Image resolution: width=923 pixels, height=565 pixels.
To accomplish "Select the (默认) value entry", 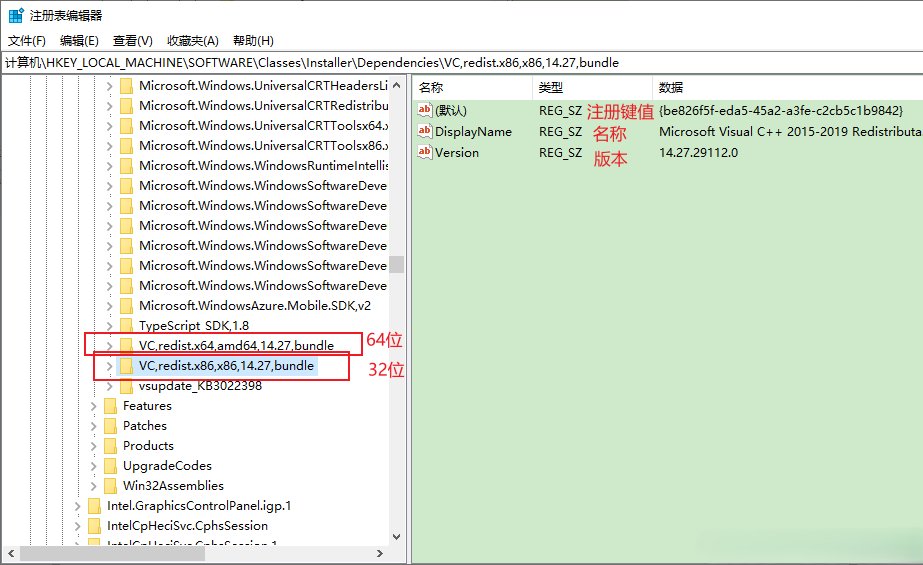I will 451,111.
